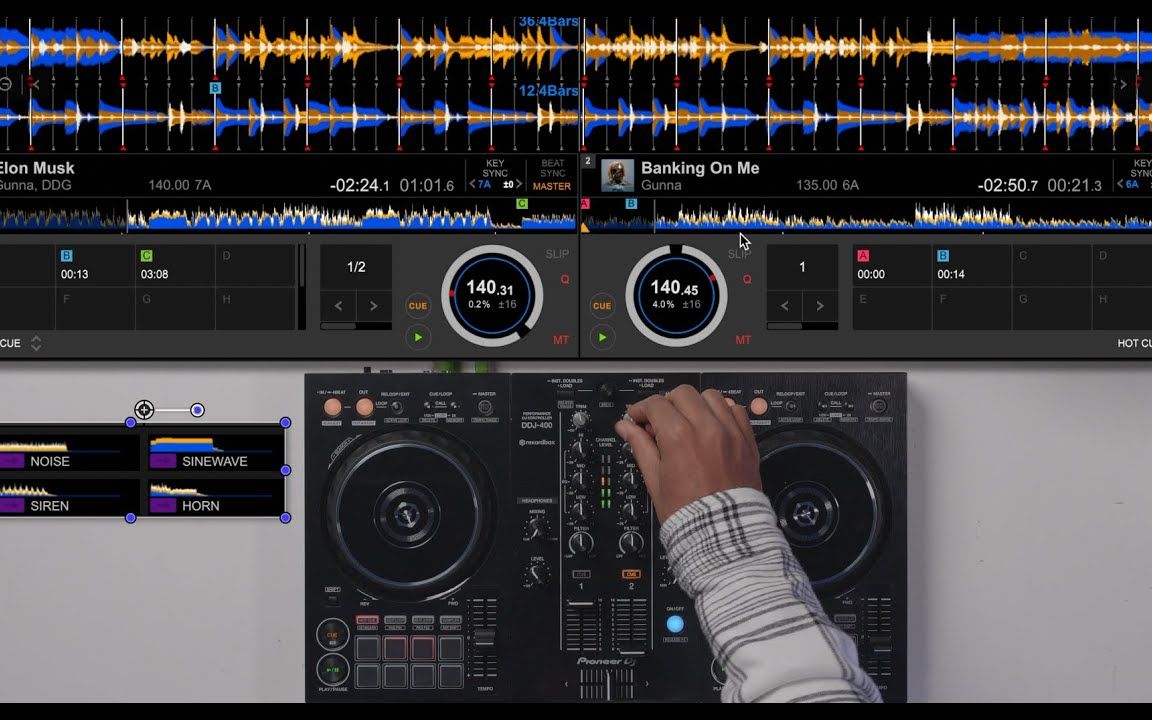
Task: Toggle Quantize Q on deck 1
Action: point(564,279)
